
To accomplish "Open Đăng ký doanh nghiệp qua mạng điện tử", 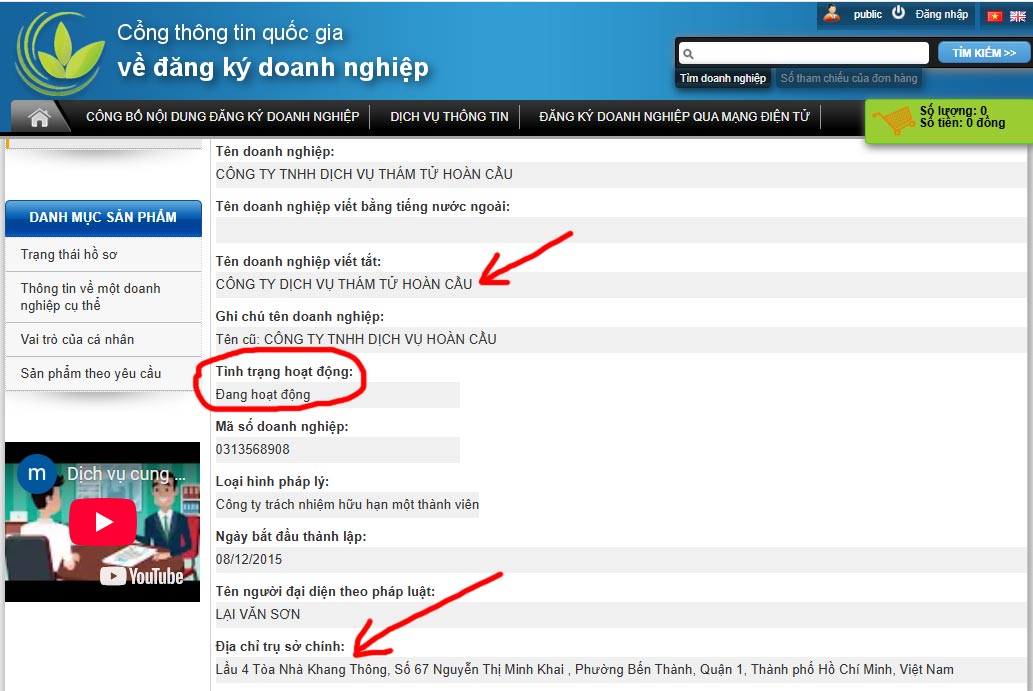I will click(x=674, y=117).
